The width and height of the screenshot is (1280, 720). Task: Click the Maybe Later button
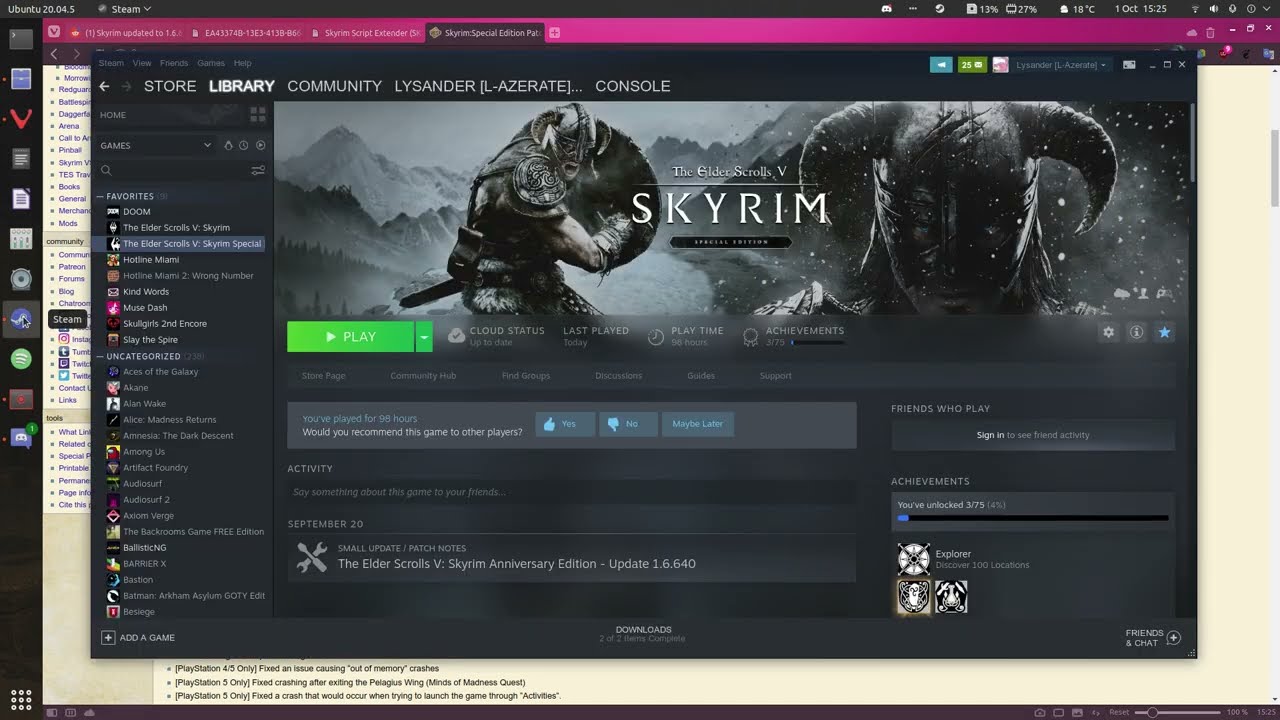(x=698, y=424)
